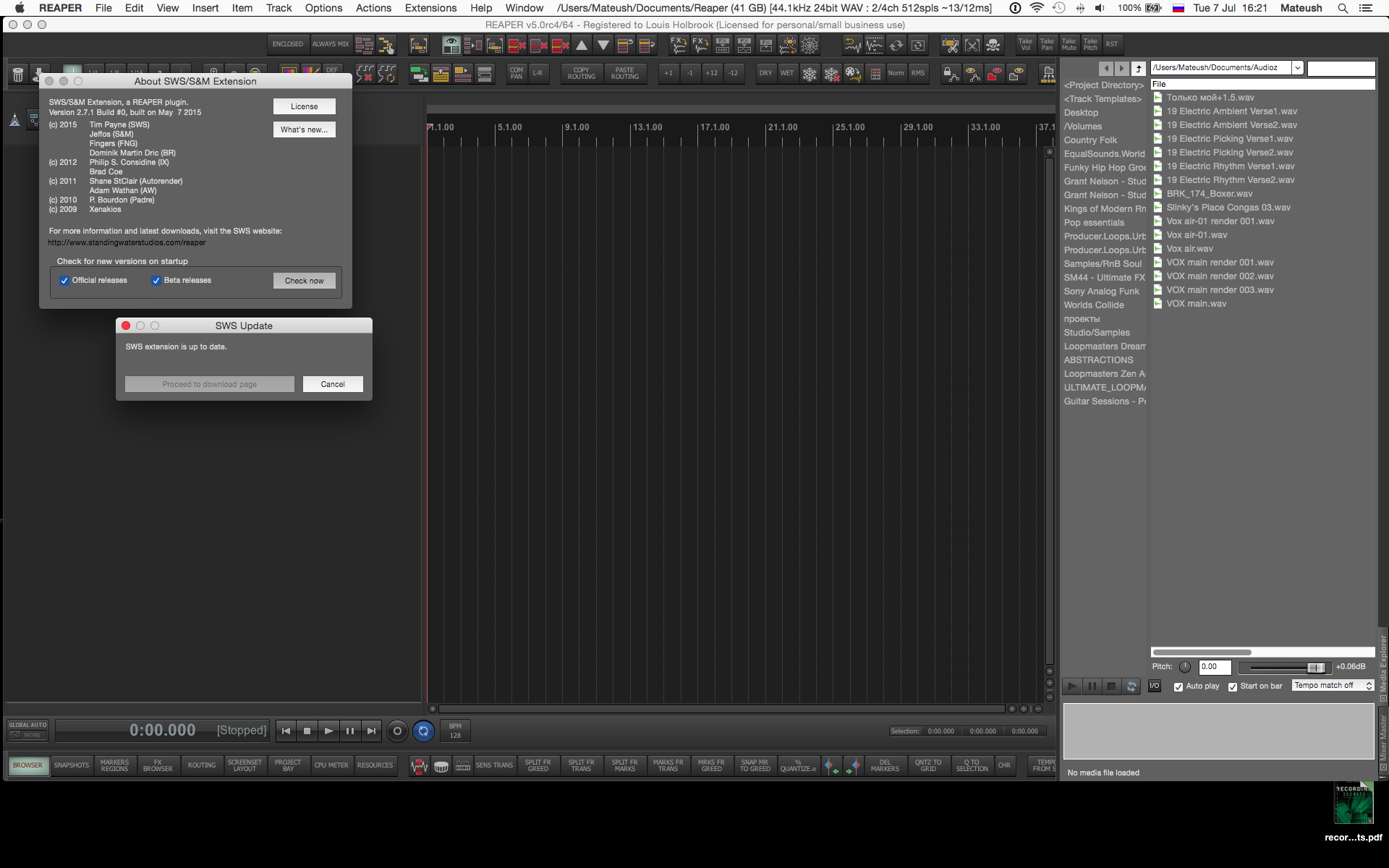Click the Media Explorer search field

tap(1341, 68)
